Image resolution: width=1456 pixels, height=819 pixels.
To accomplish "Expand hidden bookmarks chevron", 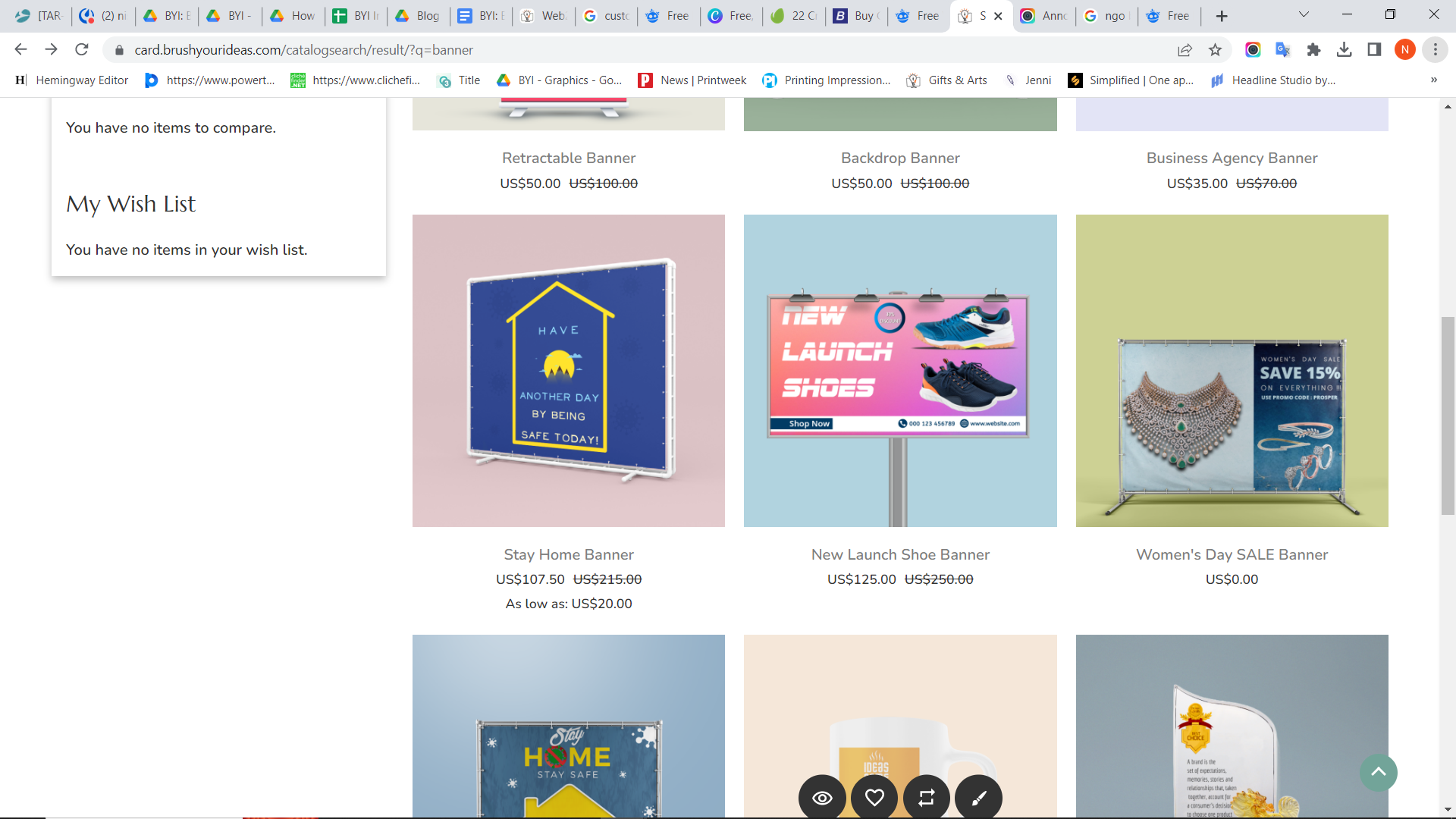I will [1433, 80].
